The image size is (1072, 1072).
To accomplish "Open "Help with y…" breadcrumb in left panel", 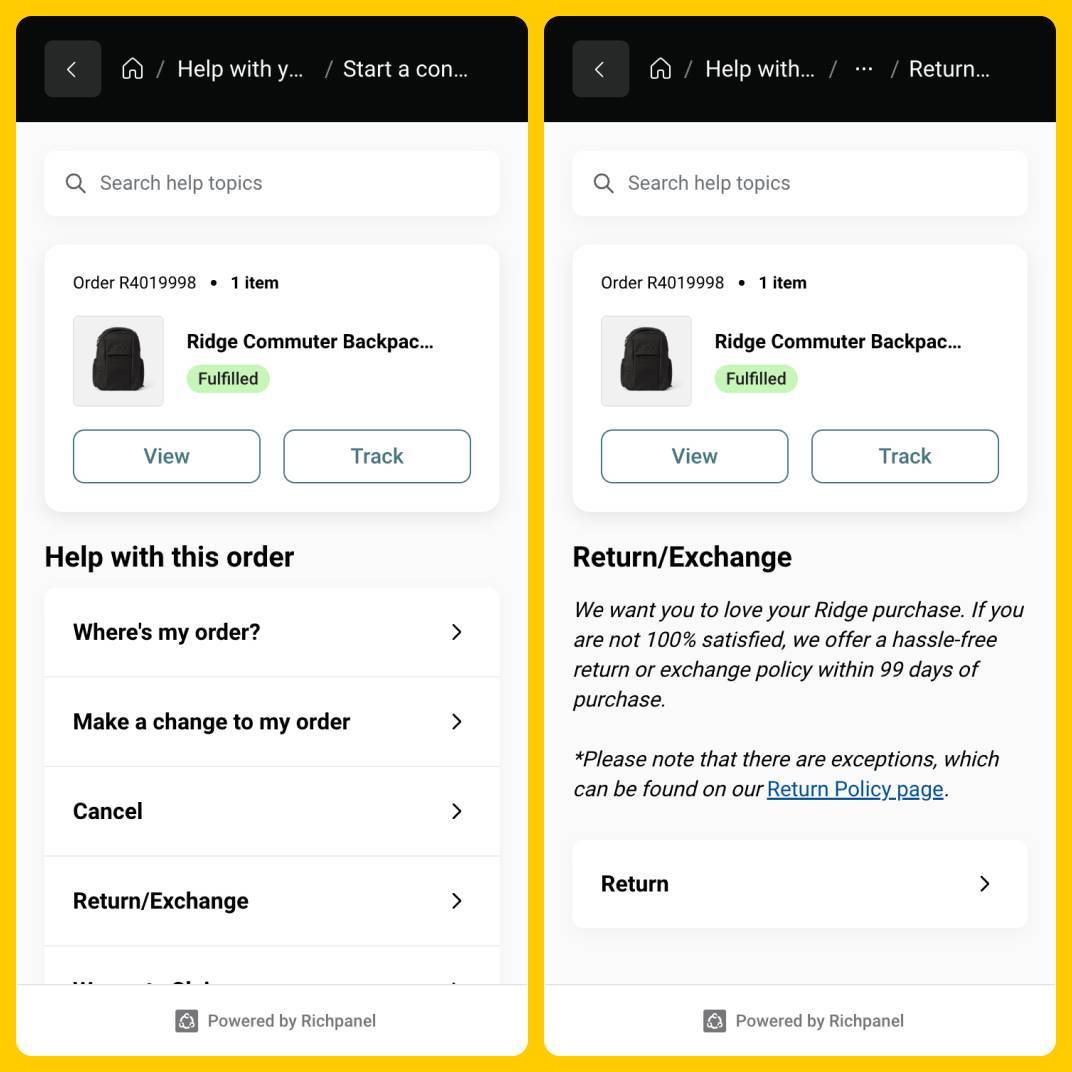I will point(240,69).
